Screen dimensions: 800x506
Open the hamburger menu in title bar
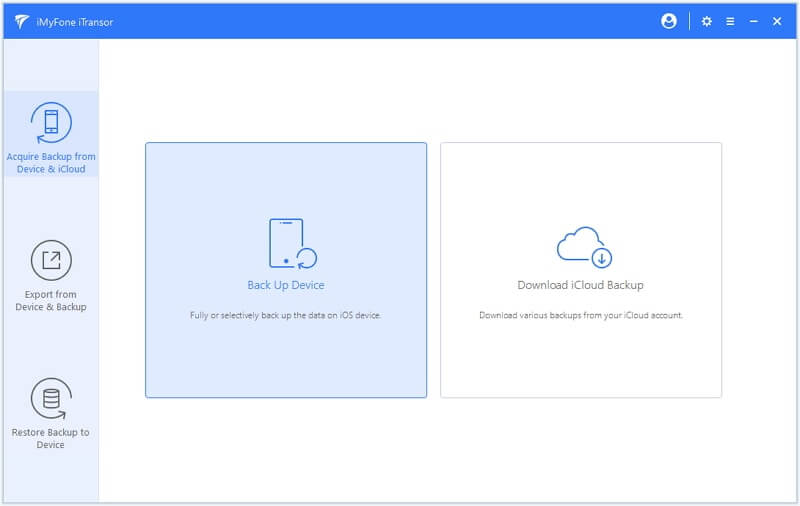730,21
